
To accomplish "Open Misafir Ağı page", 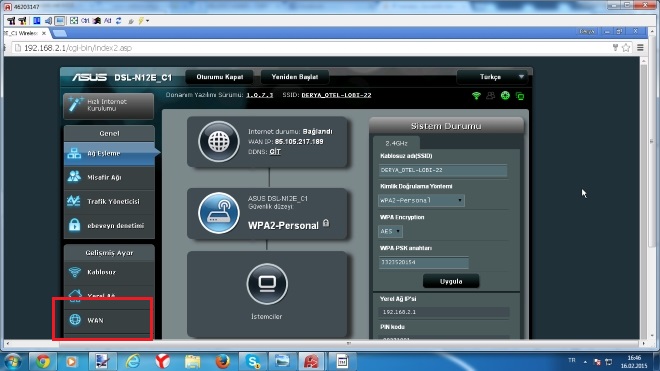I will 109,177.
